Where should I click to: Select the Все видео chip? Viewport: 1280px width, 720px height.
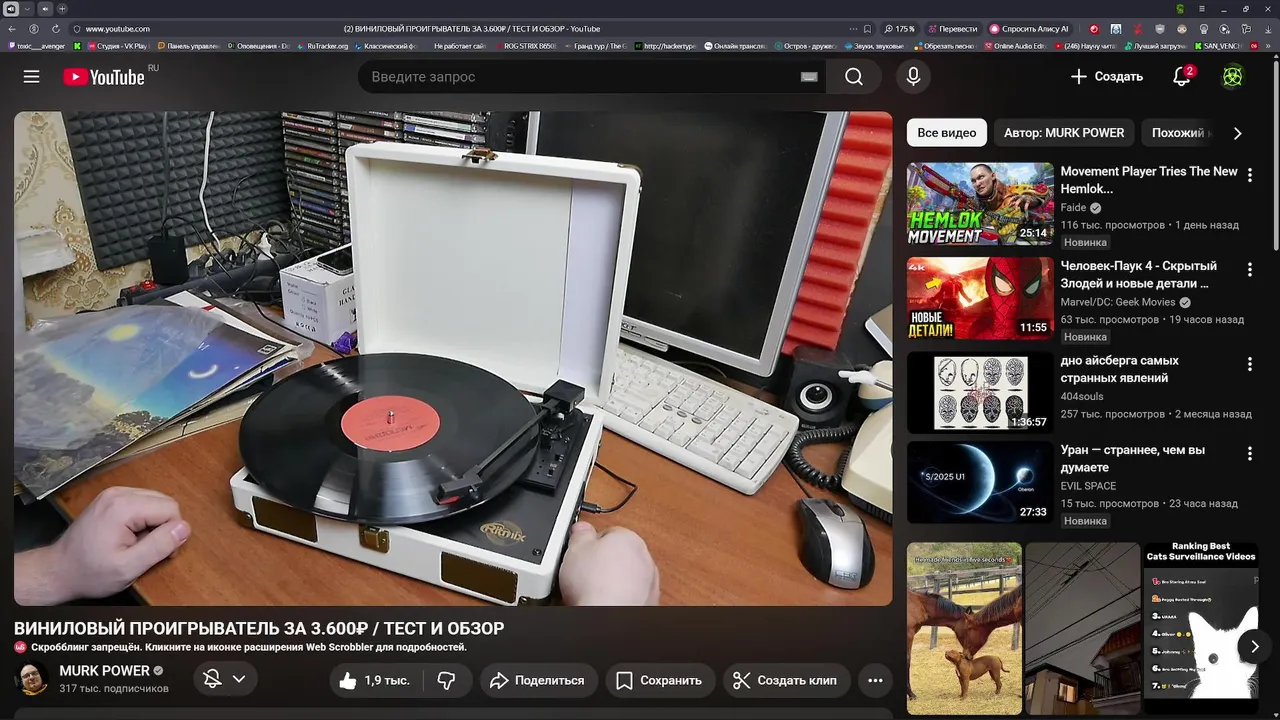pyautogui.click(x=946, y=133)
